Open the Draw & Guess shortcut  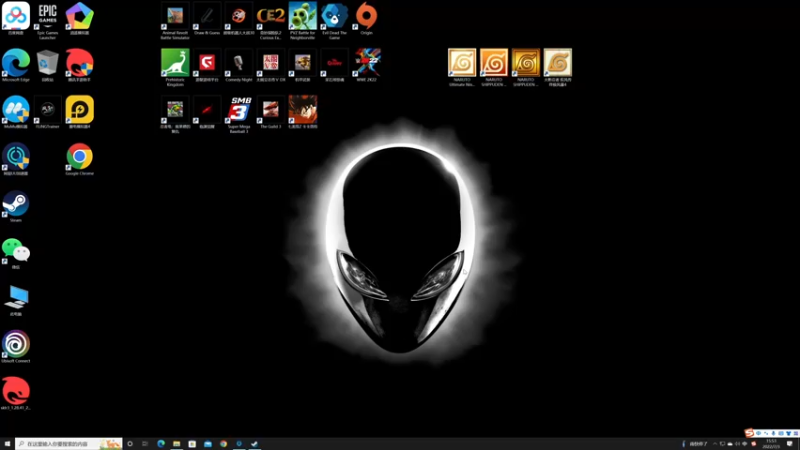click(x=207, y=18)
